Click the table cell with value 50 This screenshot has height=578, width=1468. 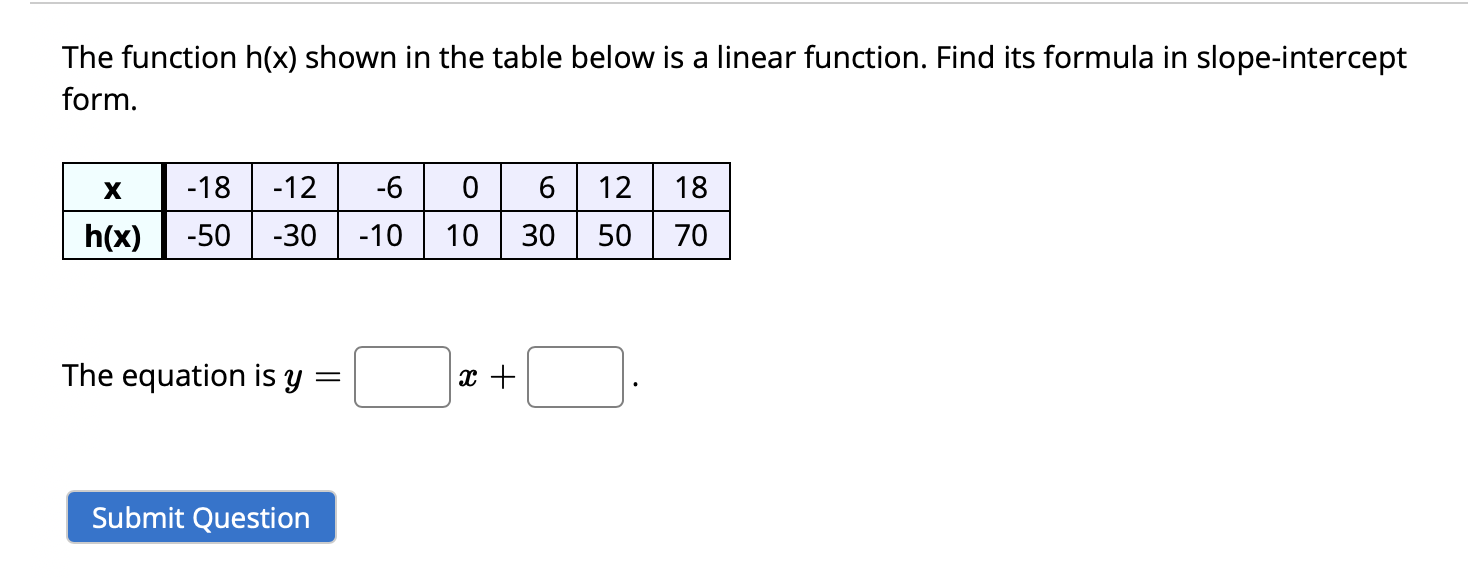(616, 237)
